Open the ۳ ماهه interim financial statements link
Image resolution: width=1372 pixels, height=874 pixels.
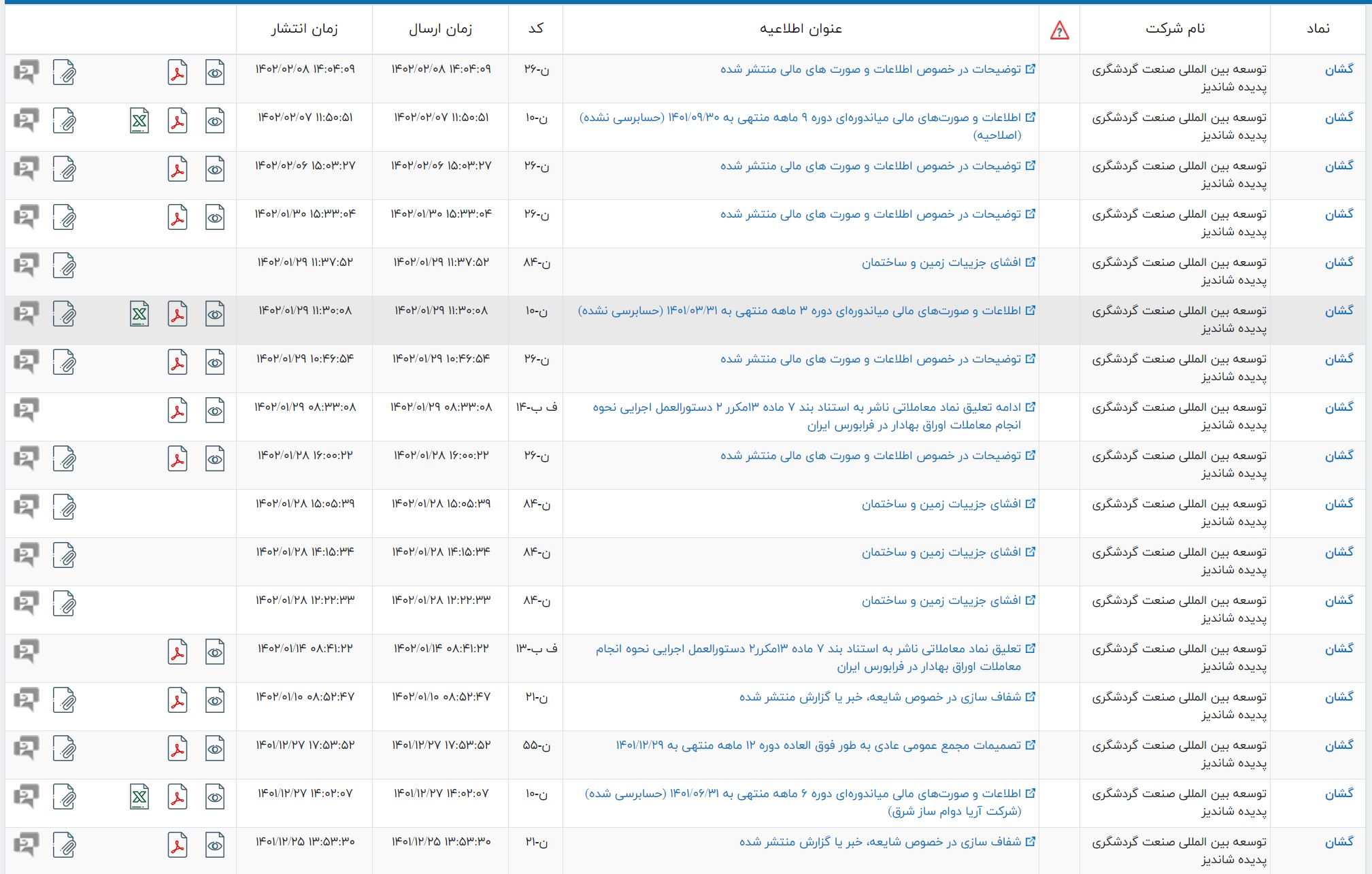click(x=807, y=311)
